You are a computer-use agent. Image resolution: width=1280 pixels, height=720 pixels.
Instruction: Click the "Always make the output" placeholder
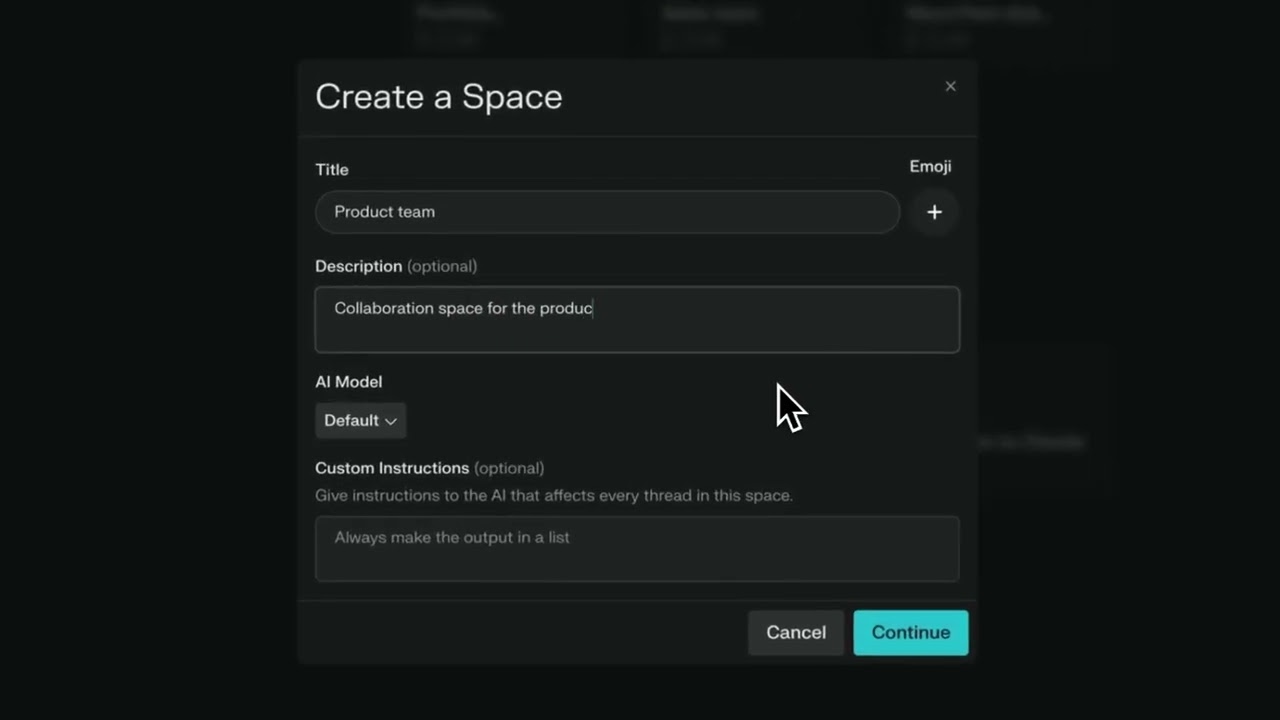451,537
